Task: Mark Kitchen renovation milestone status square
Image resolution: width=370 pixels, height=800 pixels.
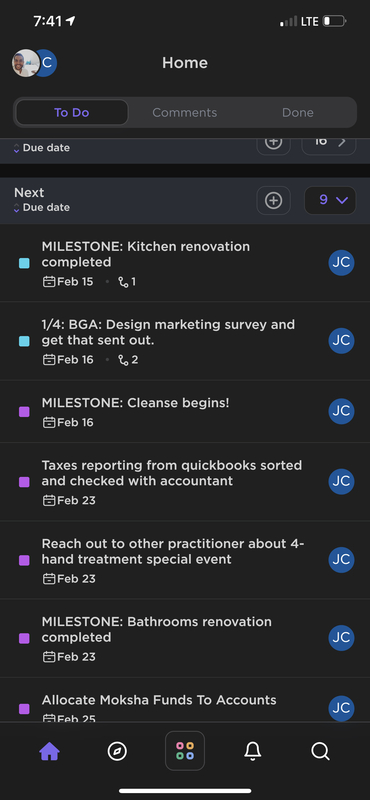Action: (24, 263)
